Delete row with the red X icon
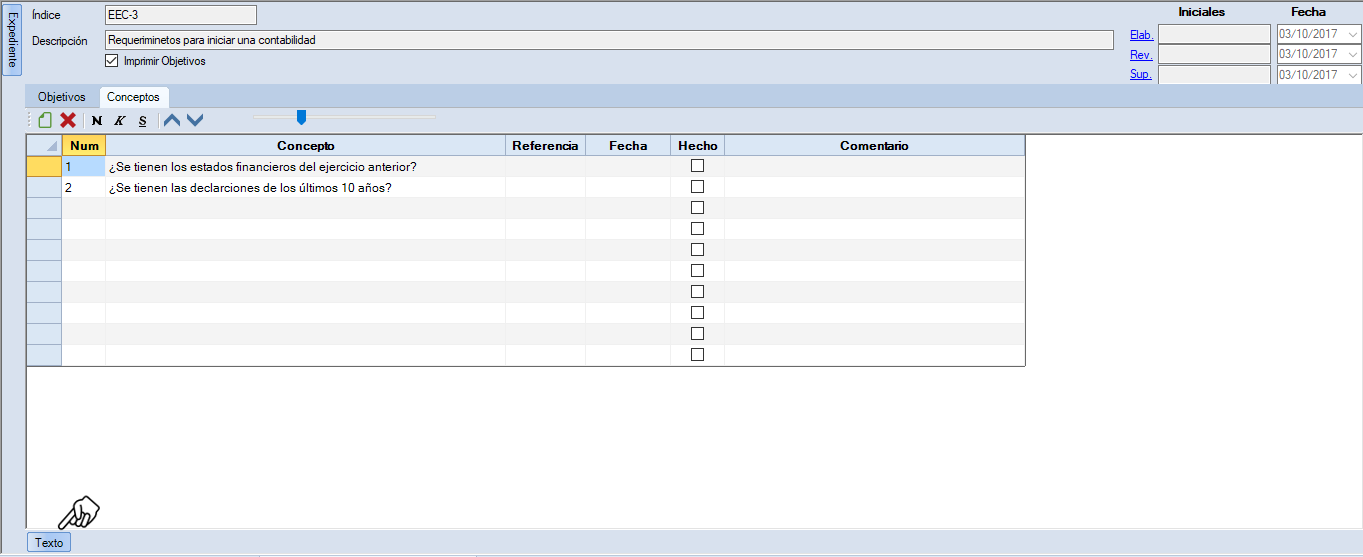 (68, 120)
